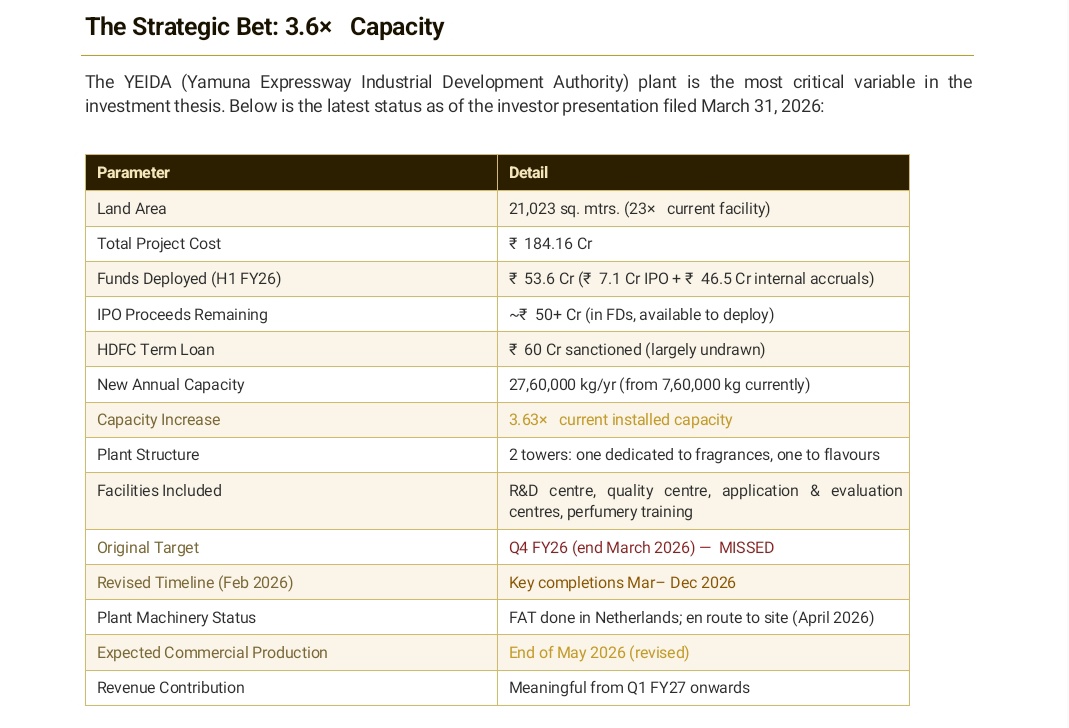The image size is (1069, 728).
Task: Click the '₹ 53.6 Cr' funds detail cell
Action: (703, 279)
